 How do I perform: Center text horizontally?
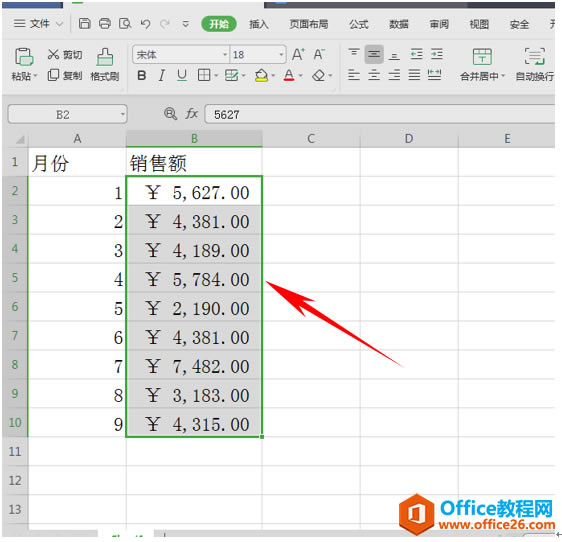[x=374, y=75]
